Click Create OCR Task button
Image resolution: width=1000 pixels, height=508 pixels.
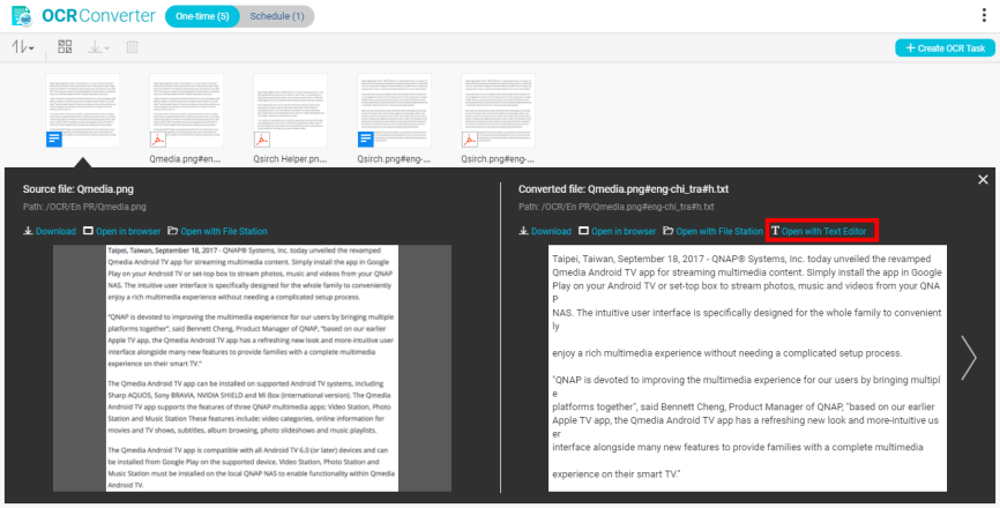click(945, 48)
